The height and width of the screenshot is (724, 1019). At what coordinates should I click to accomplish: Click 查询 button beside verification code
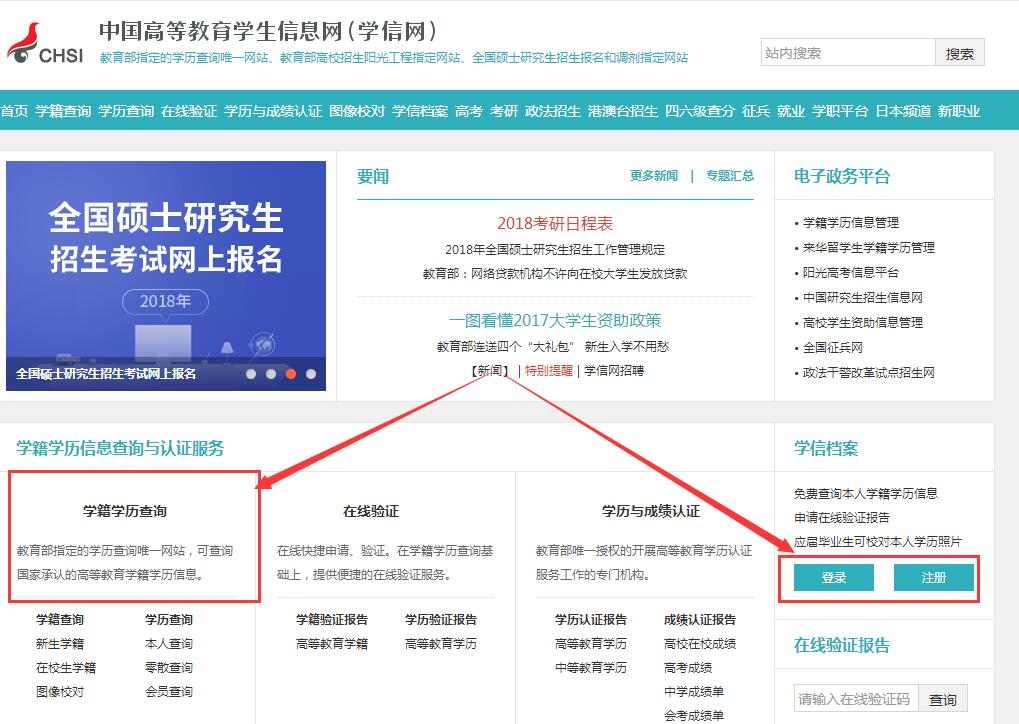click(x=942, y=699)
